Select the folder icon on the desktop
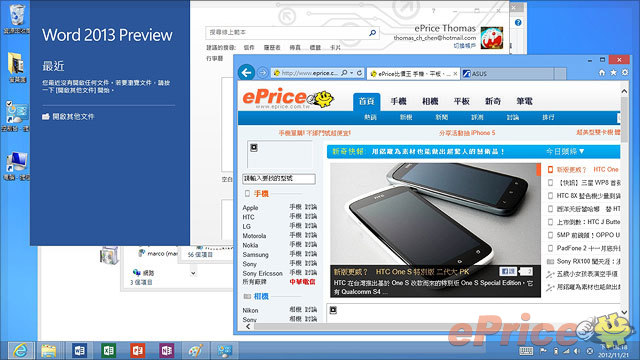Viewport: 640px width, 360px height. 17,67
